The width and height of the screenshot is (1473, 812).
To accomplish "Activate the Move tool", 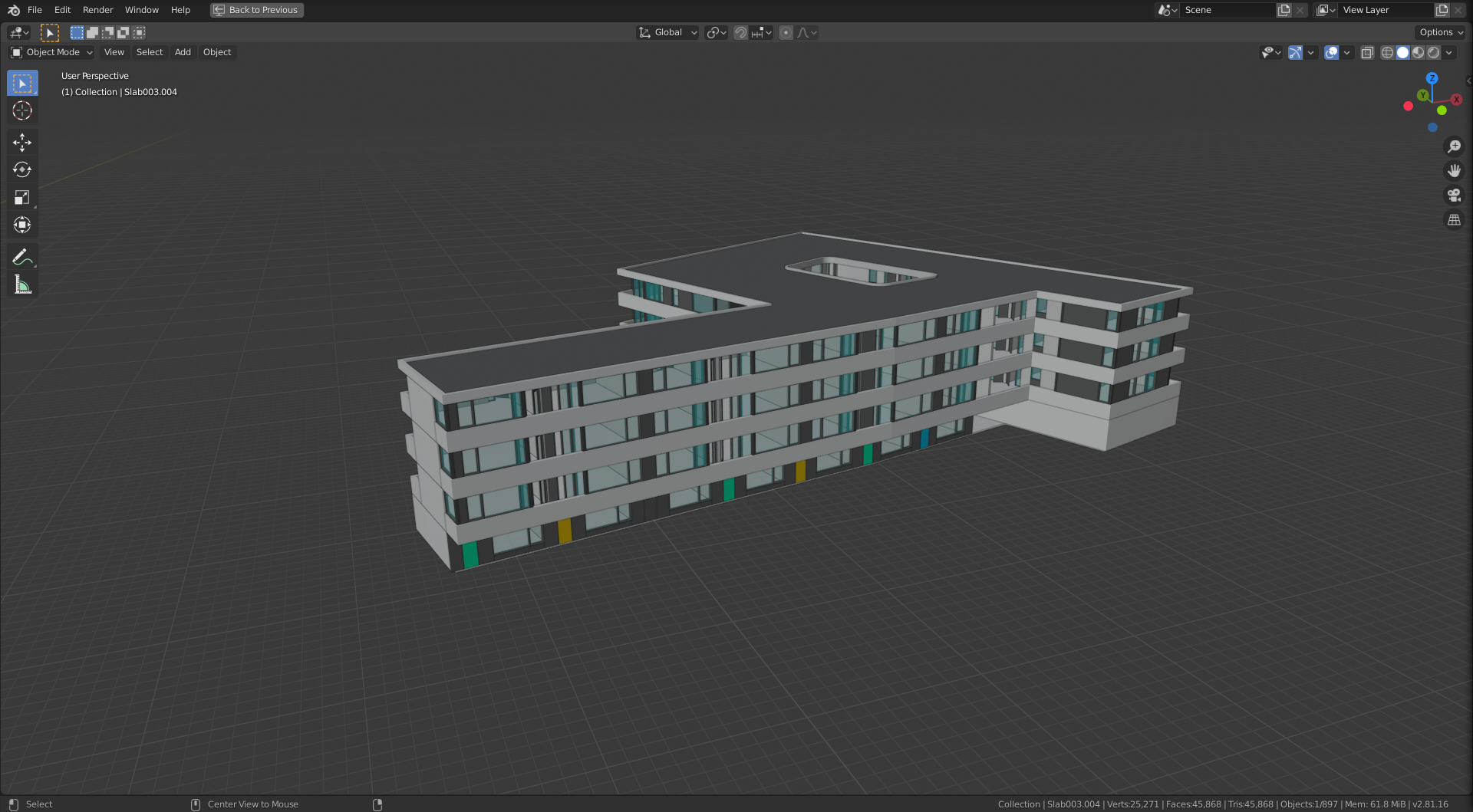I will point(22,143).
